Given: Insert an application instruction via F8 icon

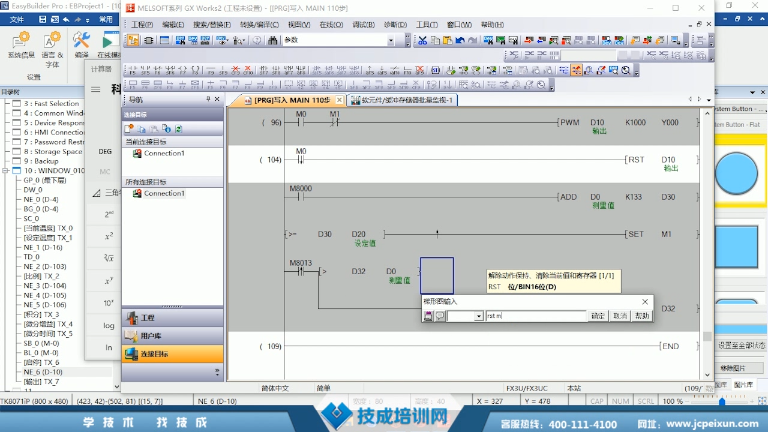Looking at the screenshot, I should (x=195, y=71).
